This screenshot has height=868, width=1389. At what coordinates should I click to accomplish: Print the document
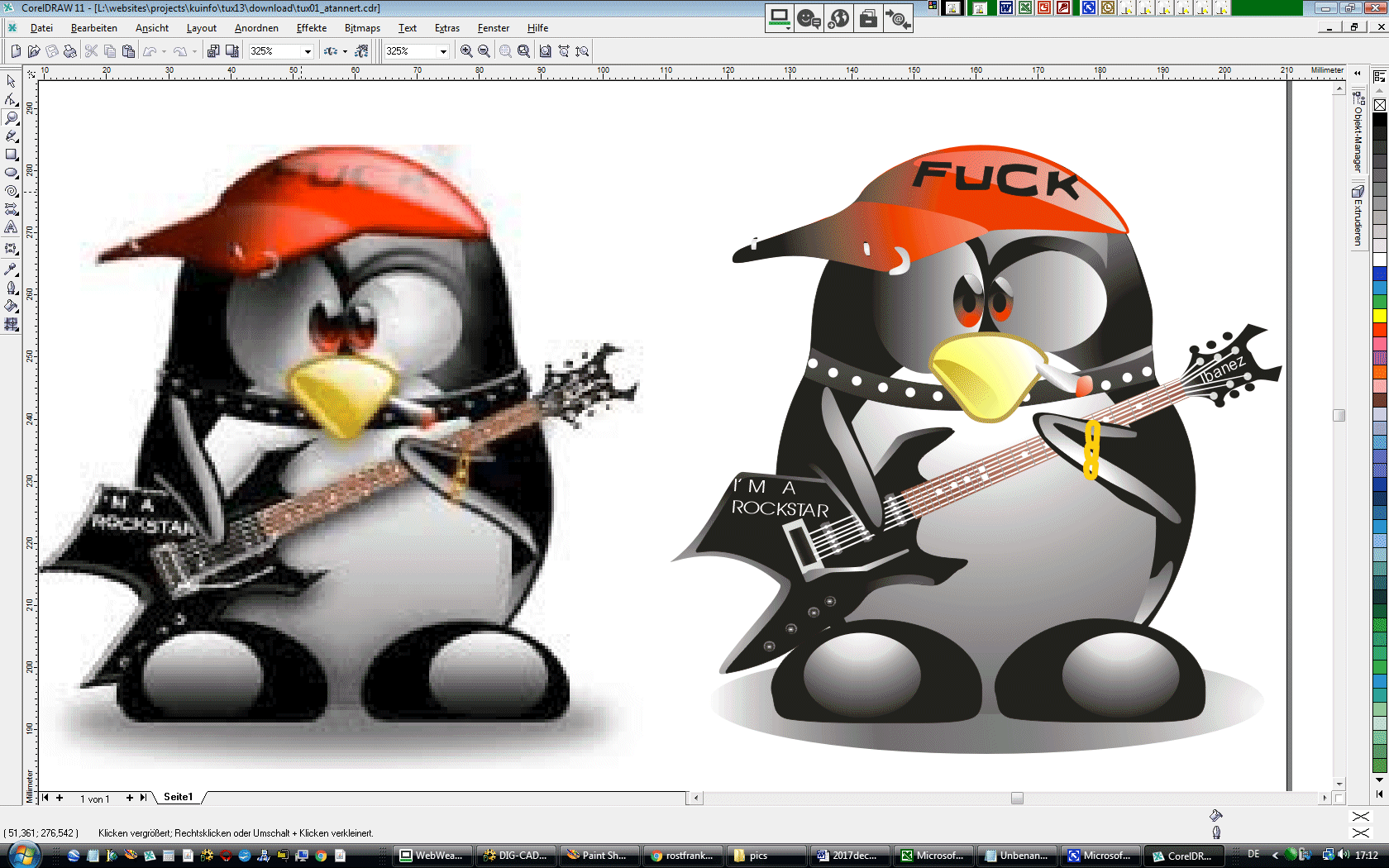(70, 51)
